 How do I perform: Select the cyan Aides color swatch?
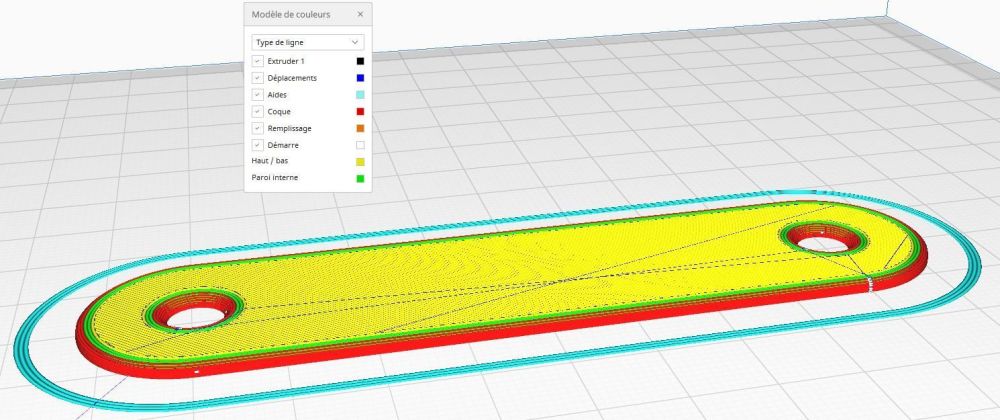[360, 94]
